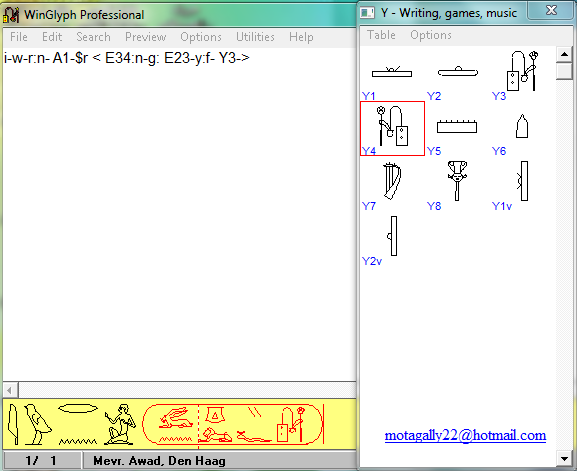Click scroll down arrow in sign table

(x=564, y=458)
